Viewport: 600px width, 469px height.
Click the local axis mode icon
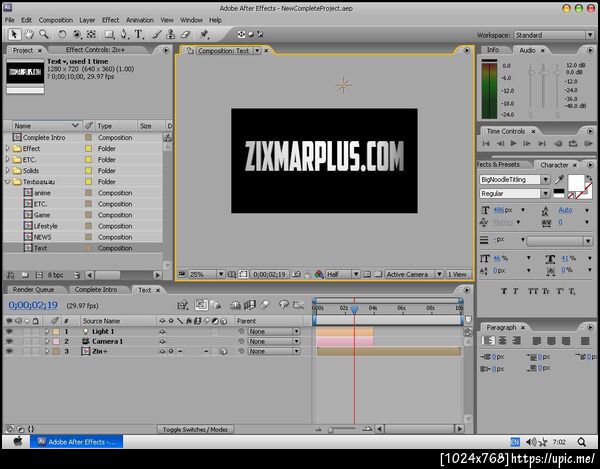point(241,34)
